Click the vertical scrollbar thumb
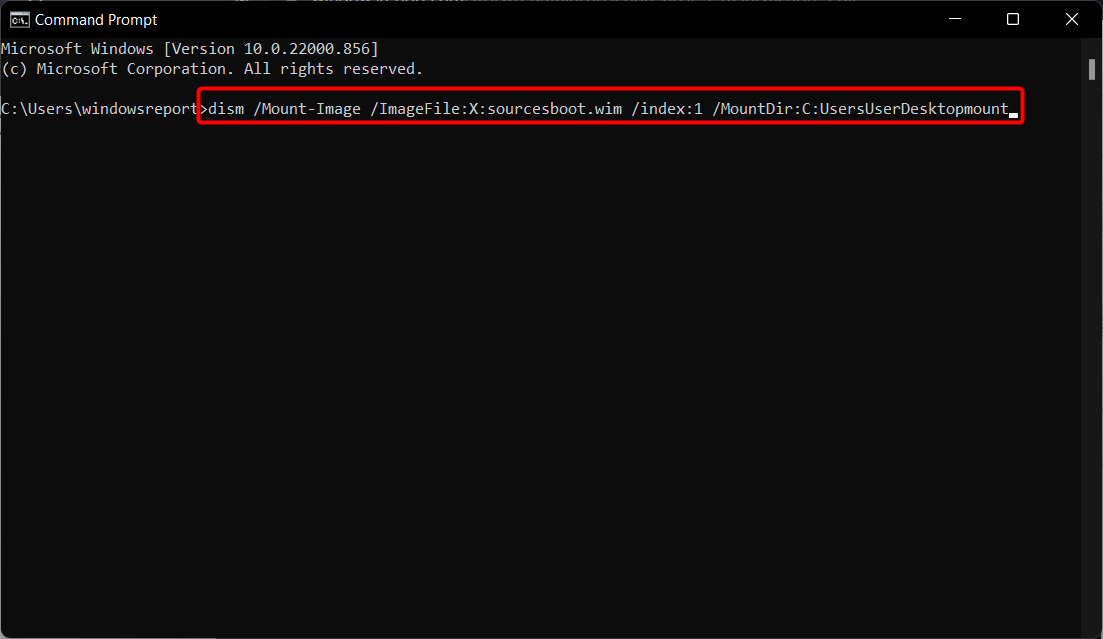 [x=1091, y=69]
